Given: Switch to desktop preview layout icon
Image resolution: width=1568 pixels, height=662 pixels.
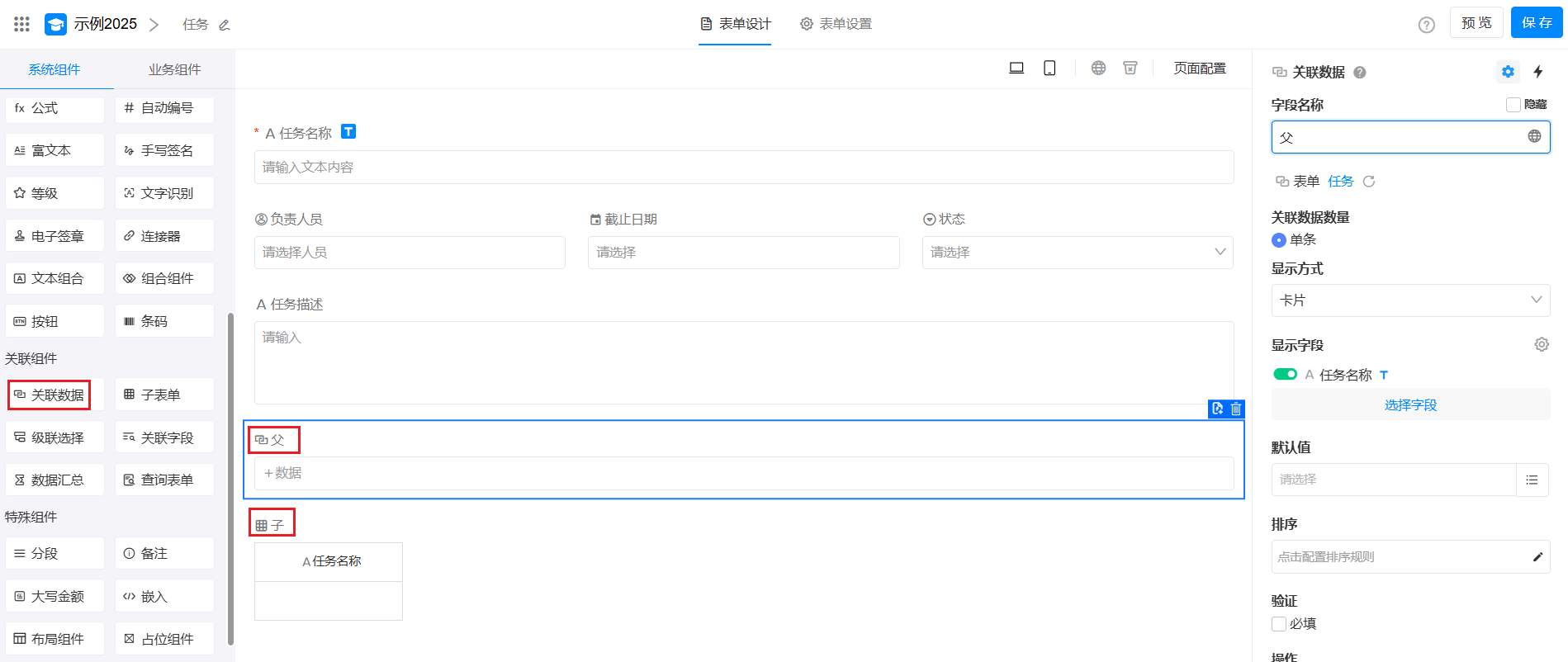Looking at the screenshot, I should tap(1016, 69).
